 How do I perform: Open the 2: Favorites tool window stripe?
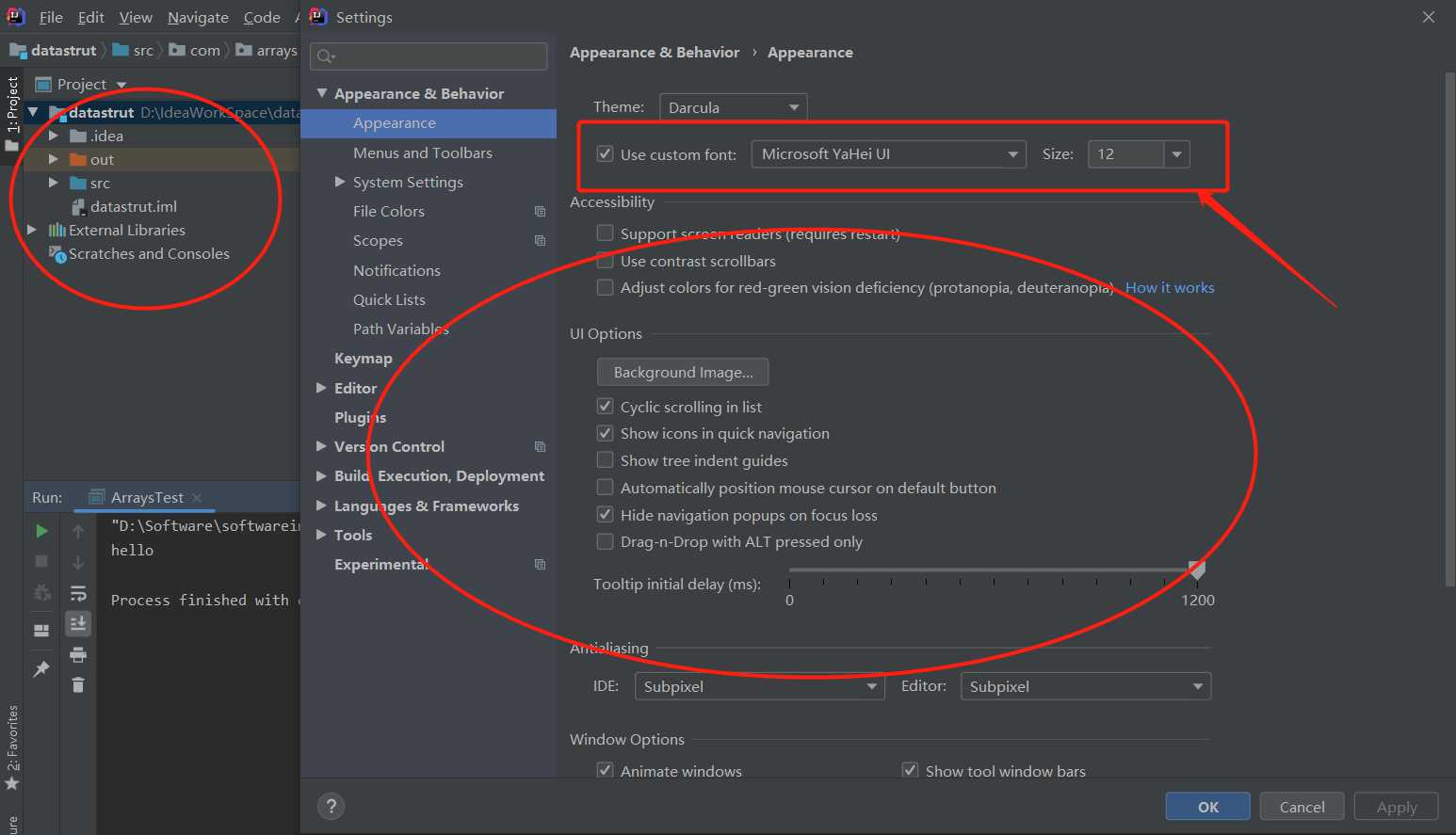click(x=11, y=747)
